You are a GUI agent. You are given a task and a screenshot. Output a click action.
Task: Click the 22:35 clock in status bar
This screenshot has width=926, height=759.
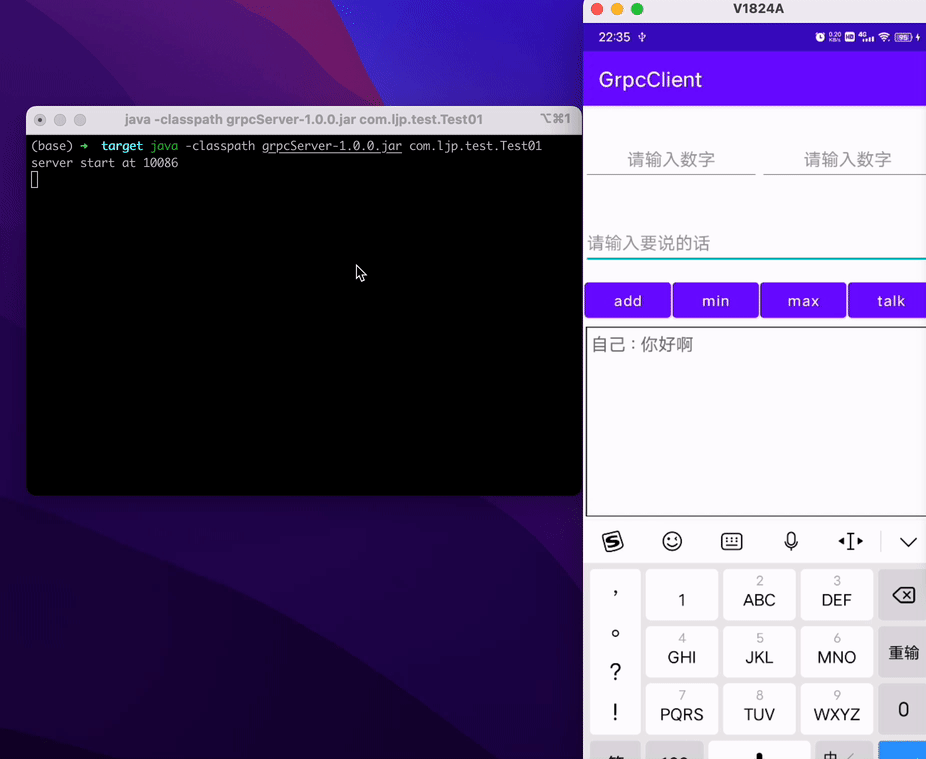point(614,37)
